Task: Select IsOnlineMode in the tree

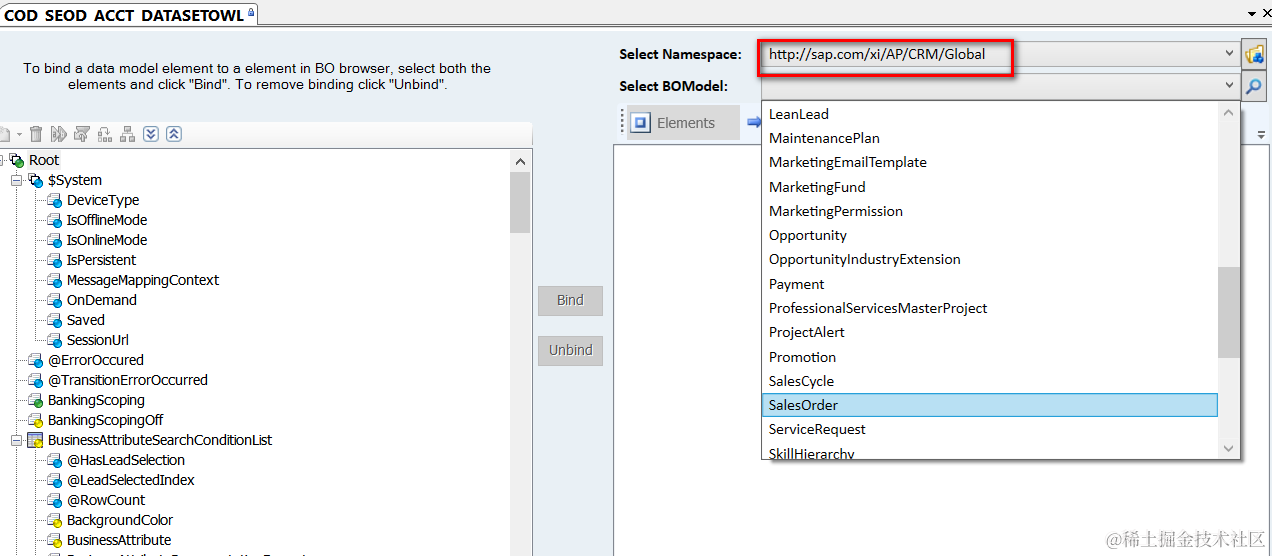Action: [107, 240]
